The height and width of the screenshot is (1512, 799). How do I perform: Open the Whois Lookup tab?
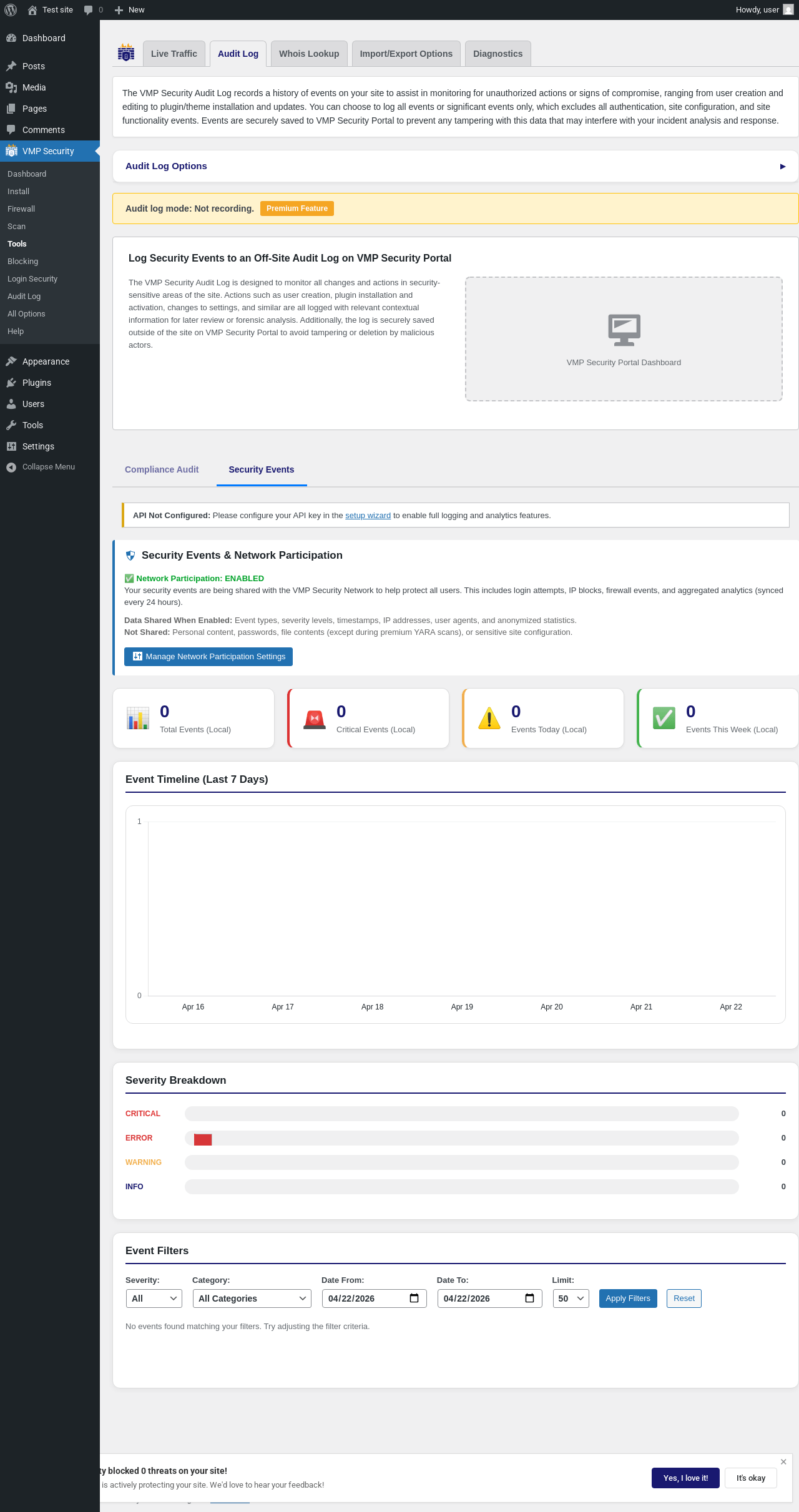point(309,54)
